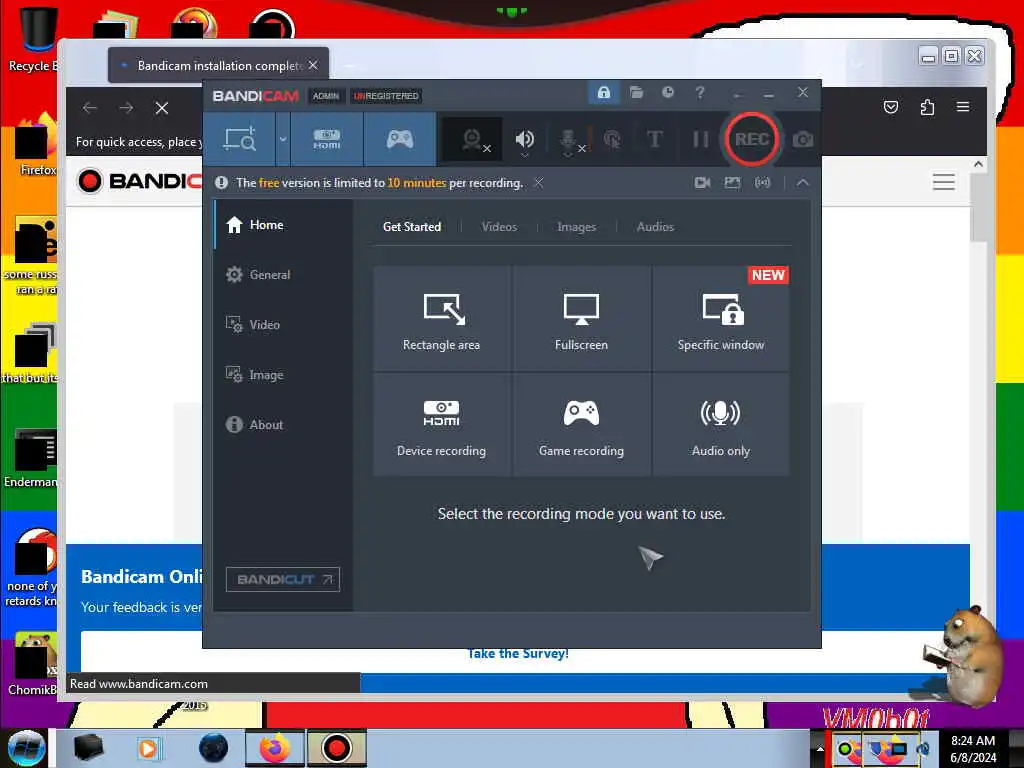Viewport: 1024px width, 768px height.
Task: Open About section in sidebar
Action: pyautogui.click(x=283, y=424)
